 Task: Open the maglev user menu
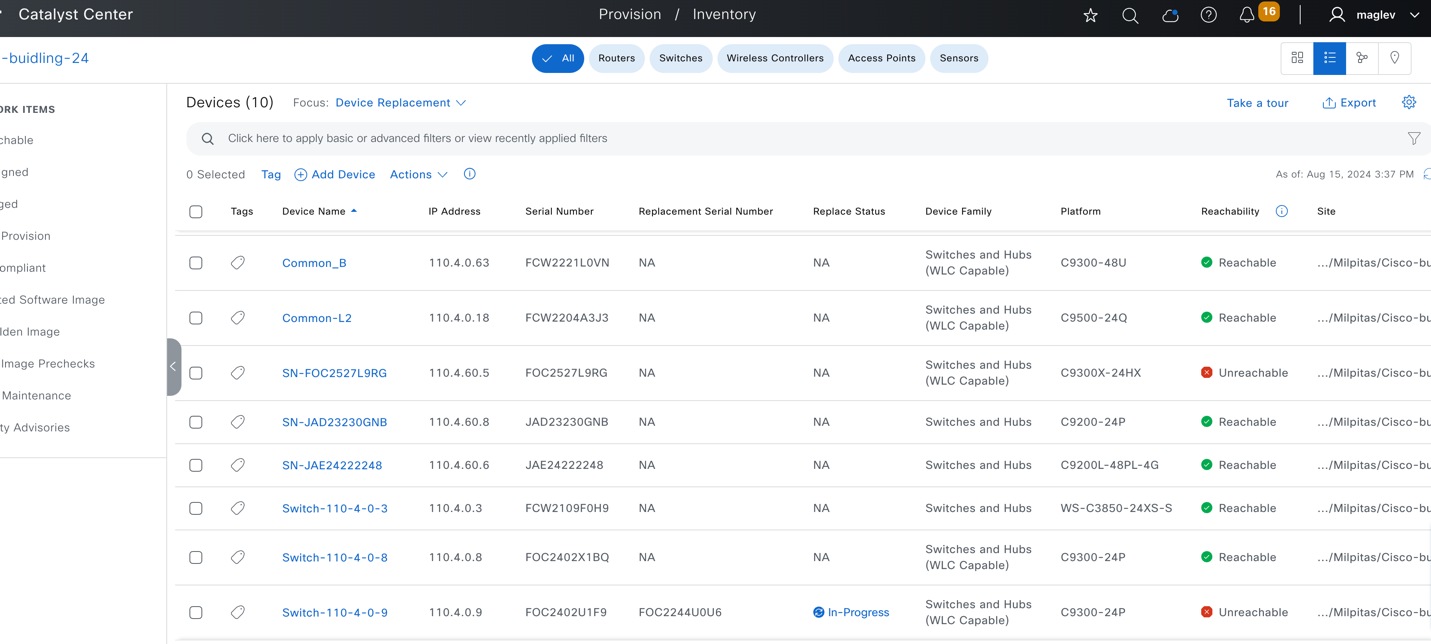pyautogui.click(x=1374, y=15)
